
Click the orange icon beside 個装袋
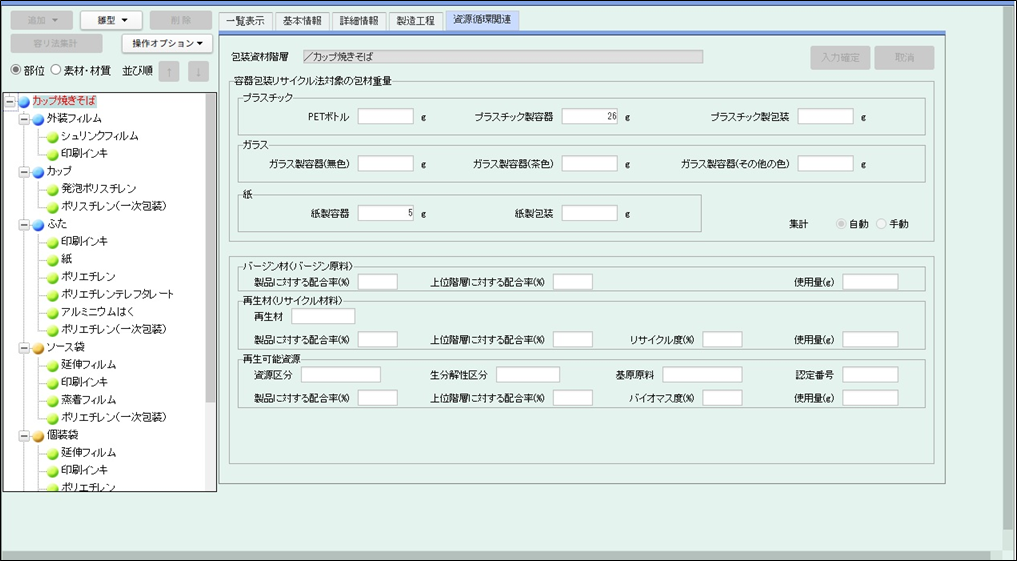pyautogui.click(x=38, y=436)
